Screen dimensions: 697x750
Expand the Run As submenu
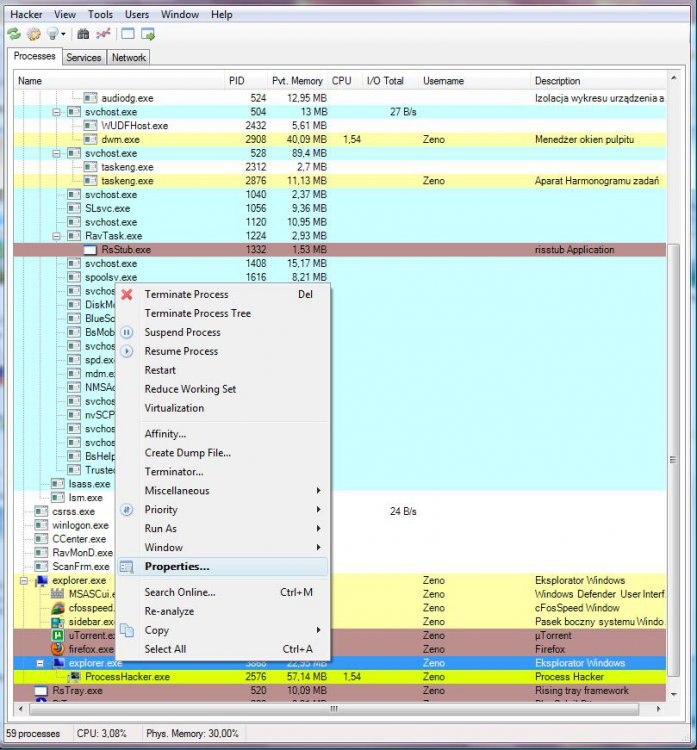coord(223,529)
